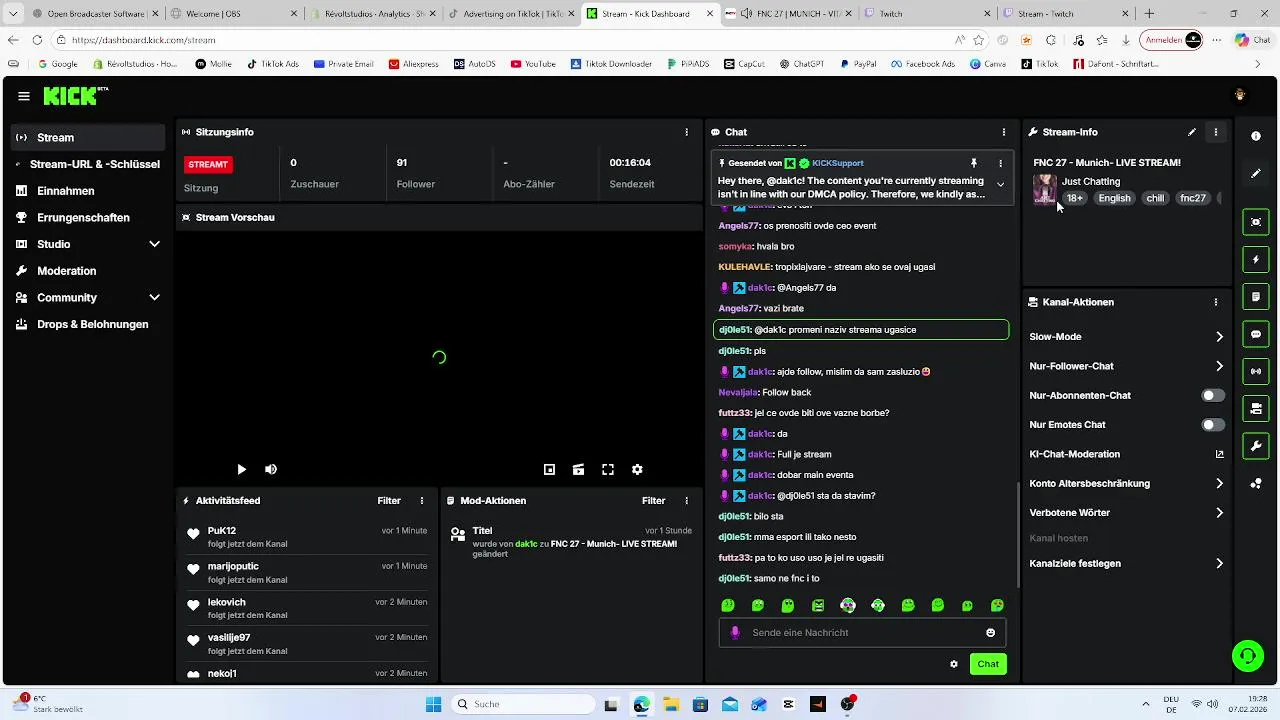Open chat settings gear beside the Chat button
Screen dimensions: 1280x720
tap(954, 664)
